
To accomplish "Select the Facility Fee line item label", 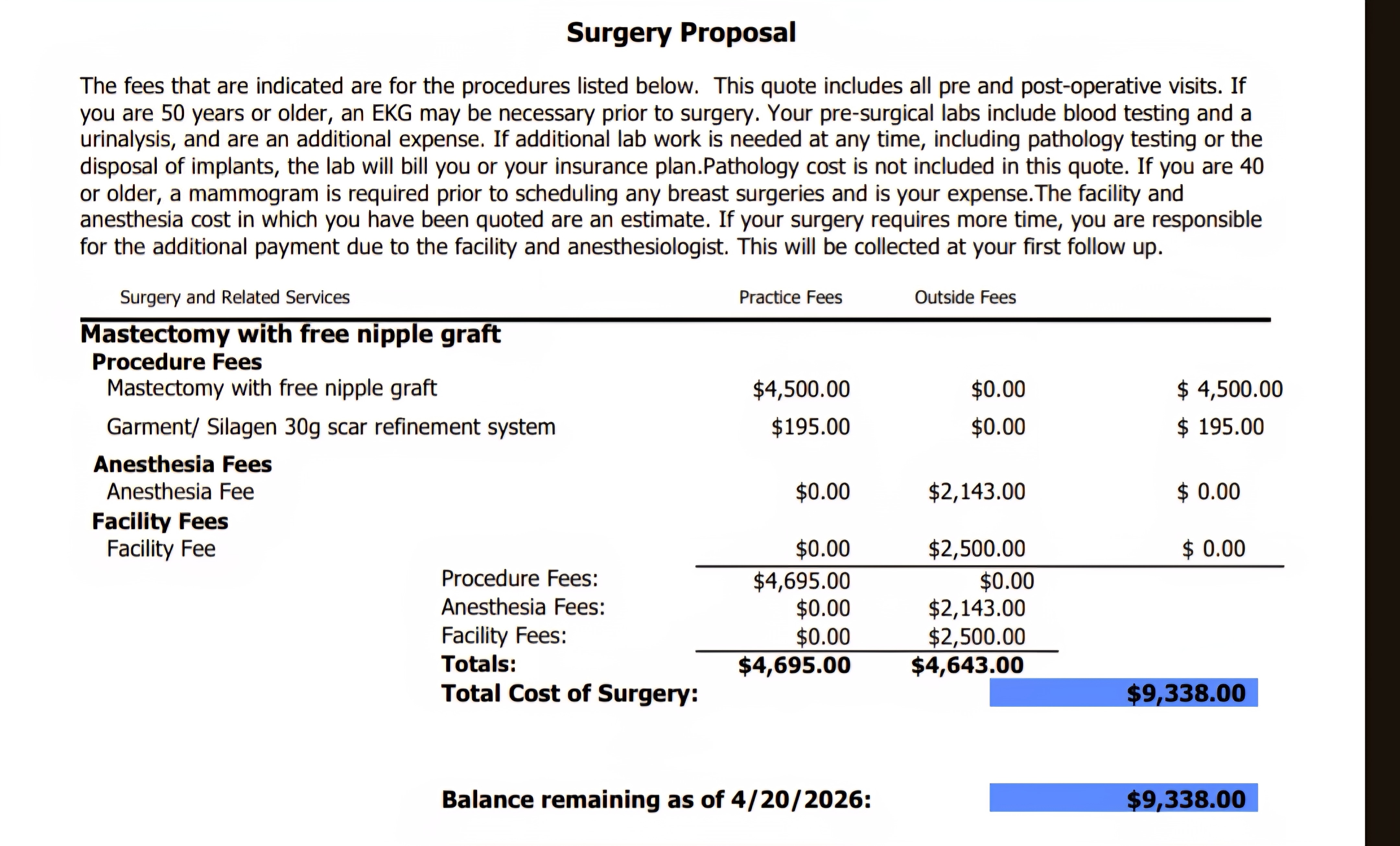I will [161, 548].
